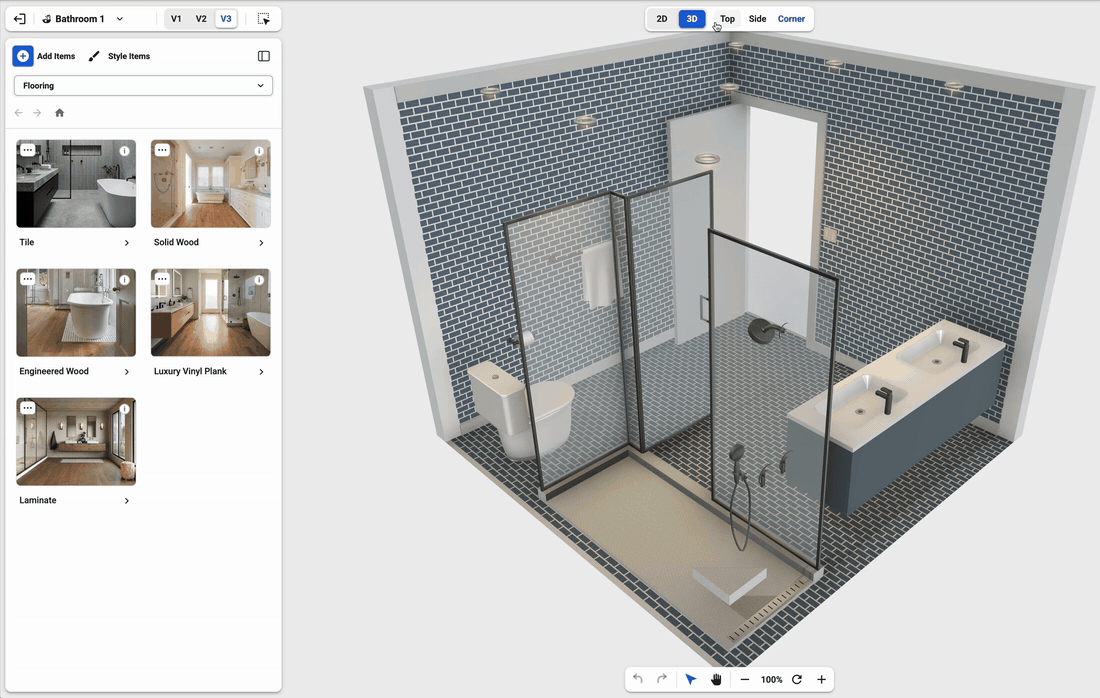Expand the Tile category chevron

[x=127, y=243]
